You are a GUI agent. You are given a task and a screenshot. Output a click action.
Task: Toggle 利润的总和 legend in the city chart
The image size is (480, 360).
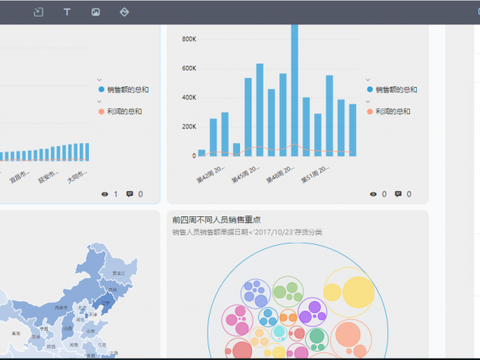120,111
